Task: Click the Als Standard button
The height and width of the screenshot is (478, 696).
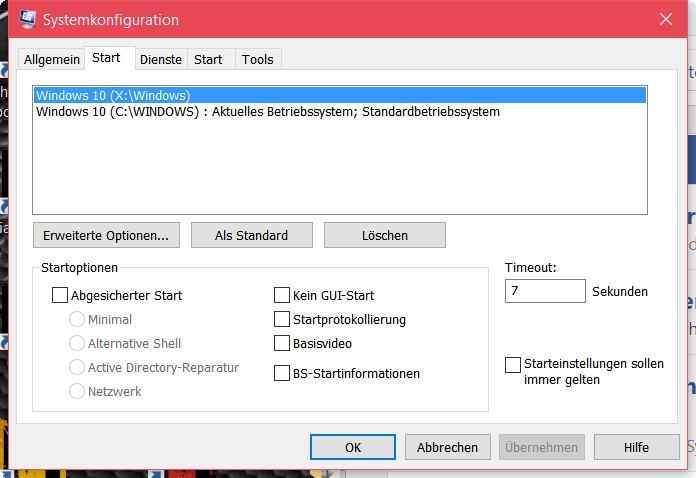Action: tap(252, 235)
